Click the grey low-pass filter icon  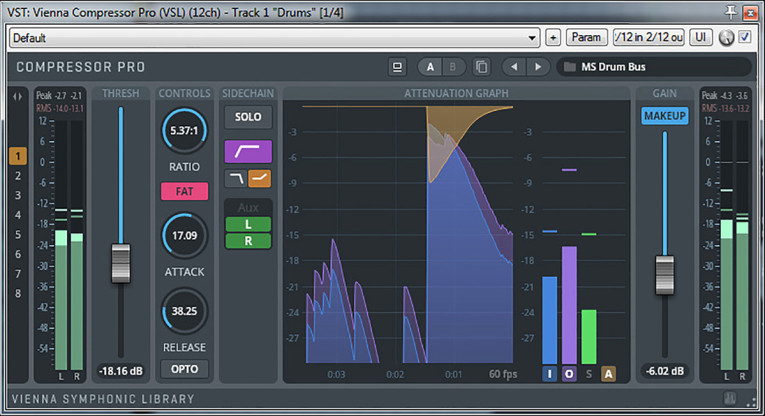[236, 178]
